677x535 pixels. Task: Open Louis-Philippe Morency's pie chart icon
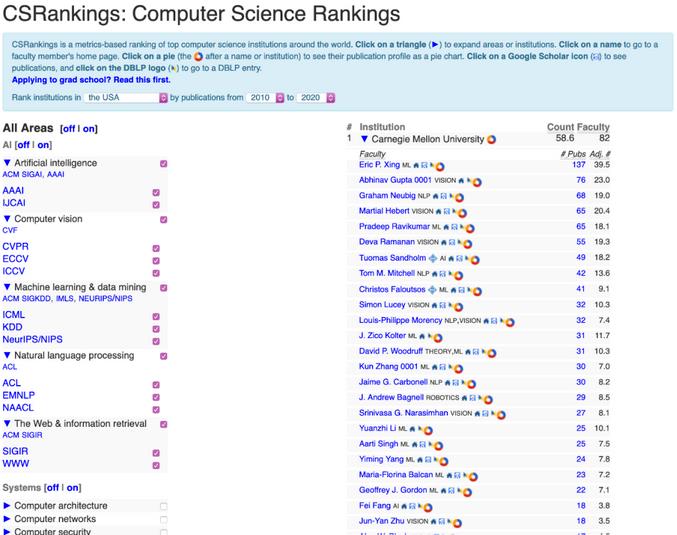click(509, 322)
